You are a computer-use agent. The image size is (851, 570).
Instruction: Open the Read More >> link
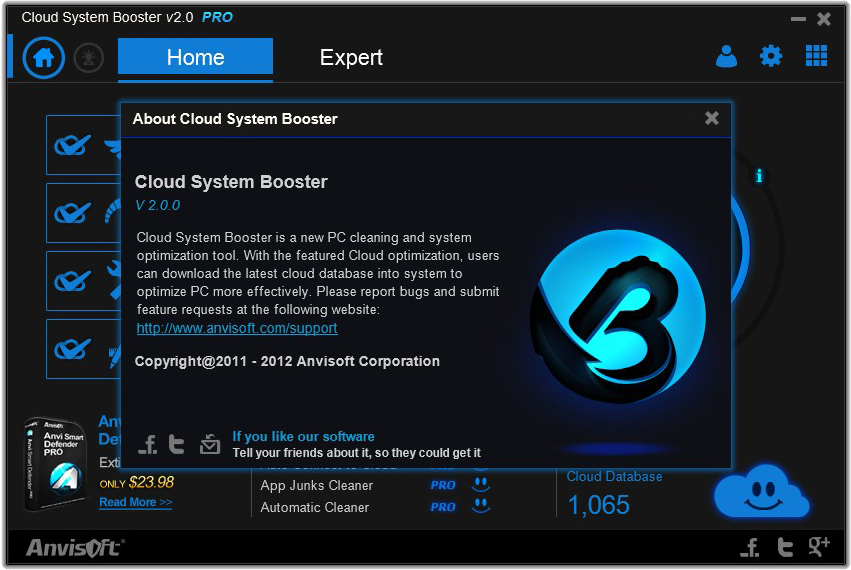pos(136,502)
